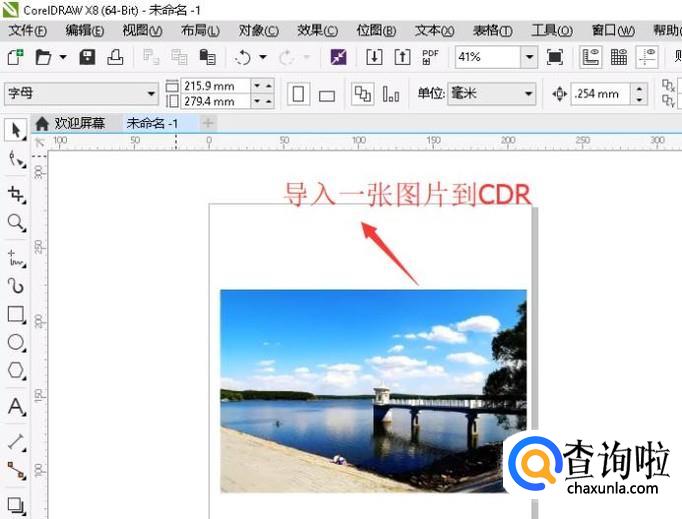The width and height of the screenshot is (682, 519).
Task: Click the plus button to add new document tab
Action: 208,124
